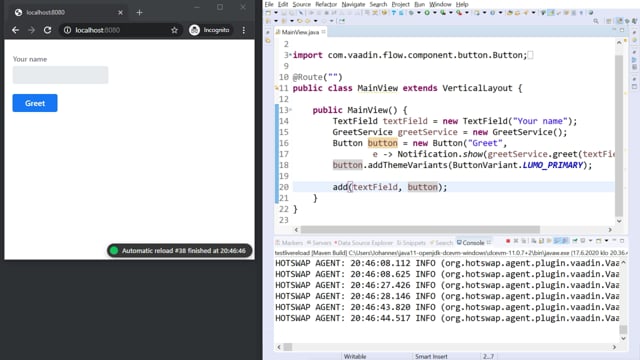Click the blue Greet button
This screenshot has width=640, height=360.
tap(35, 103)
